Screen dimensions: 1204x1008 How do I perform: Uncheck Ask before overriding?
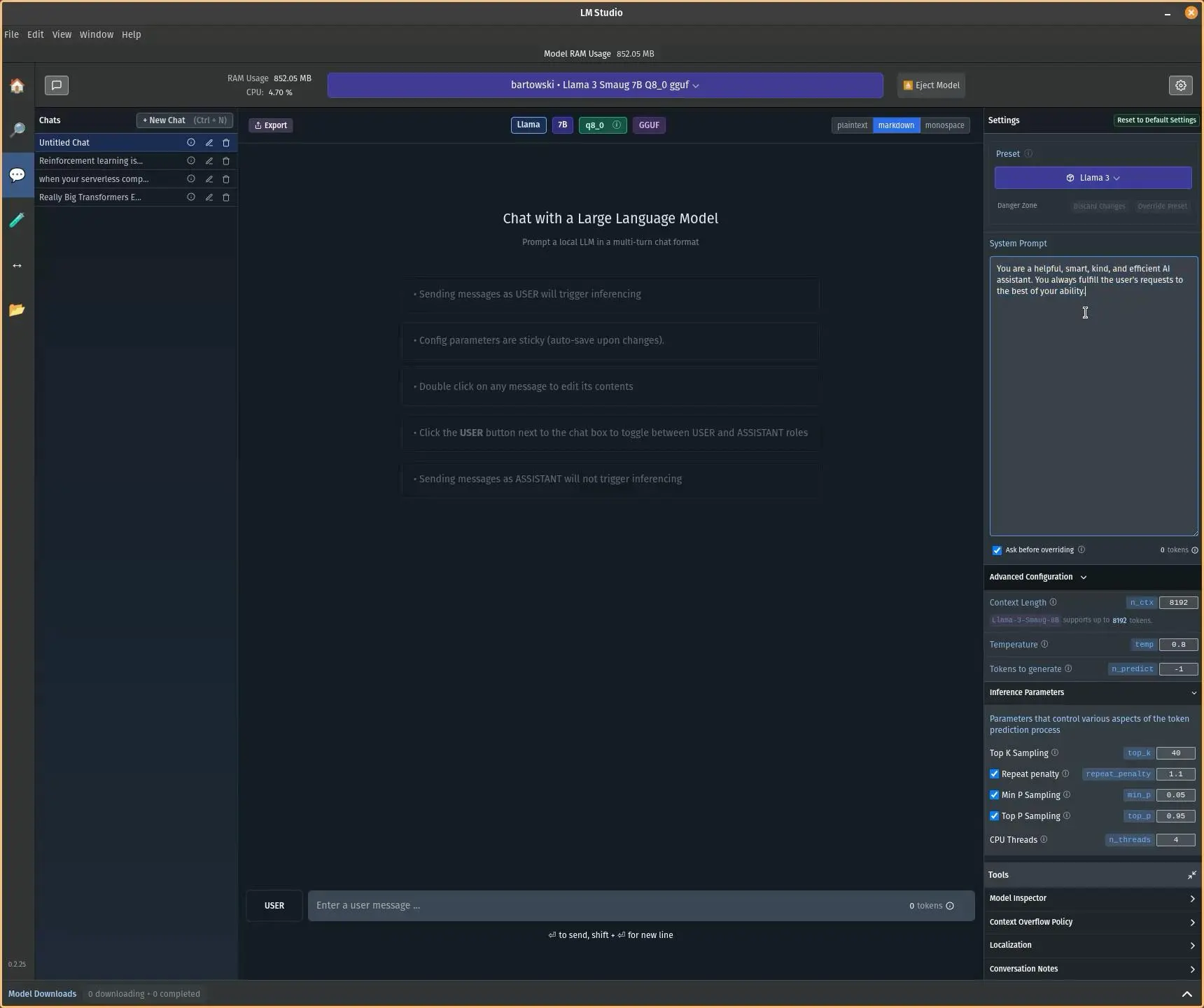(x=997, y=550)
